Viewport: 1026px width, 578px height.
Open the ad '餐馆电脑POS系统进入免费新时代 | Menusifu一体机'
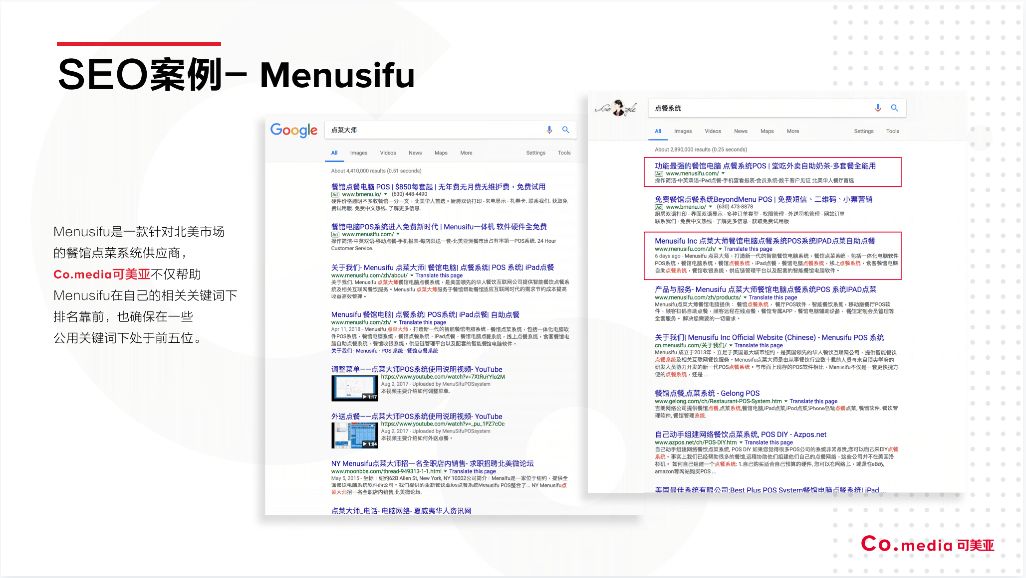coord(438,226)
